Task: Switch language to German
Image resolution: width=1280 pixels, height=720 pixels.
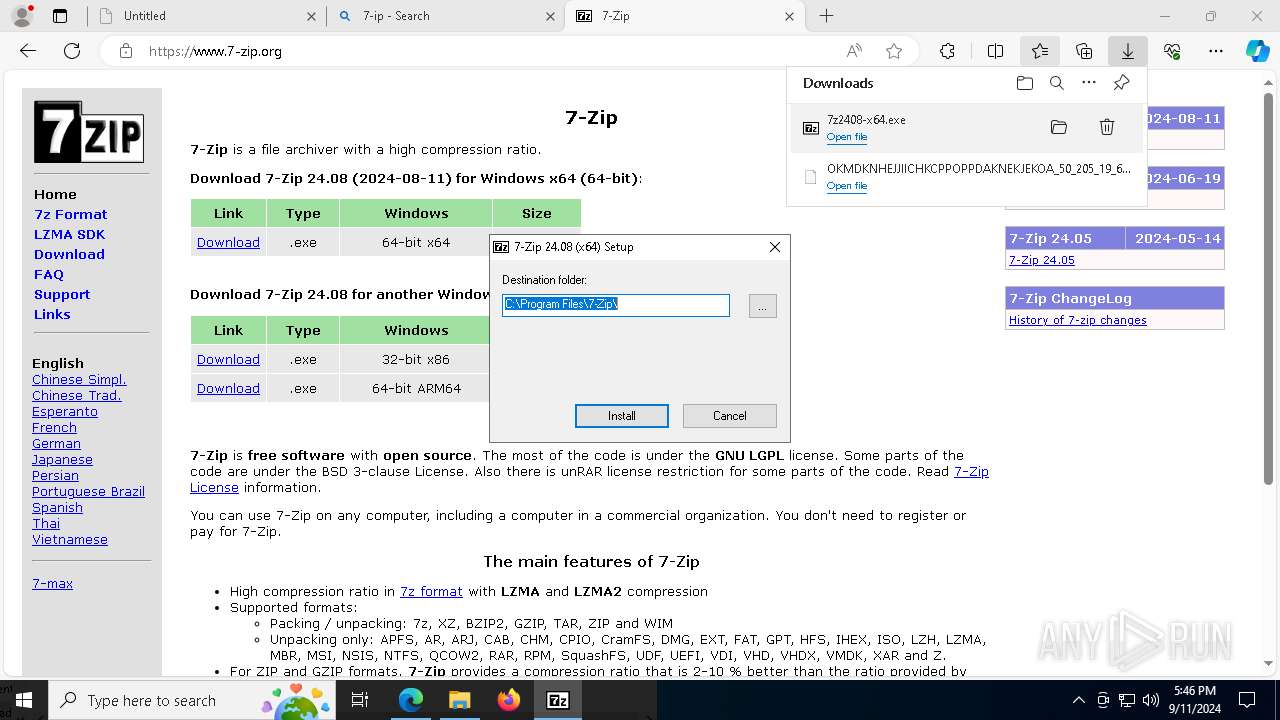Action: click(56, 443)
